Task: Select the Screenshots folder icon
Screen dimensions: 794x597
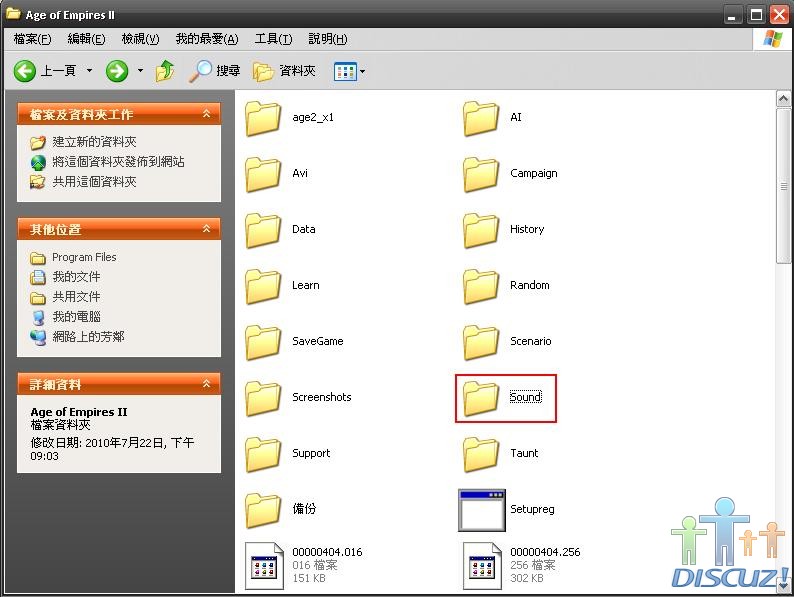Action: pyautogui.click(x=263, y=399)
